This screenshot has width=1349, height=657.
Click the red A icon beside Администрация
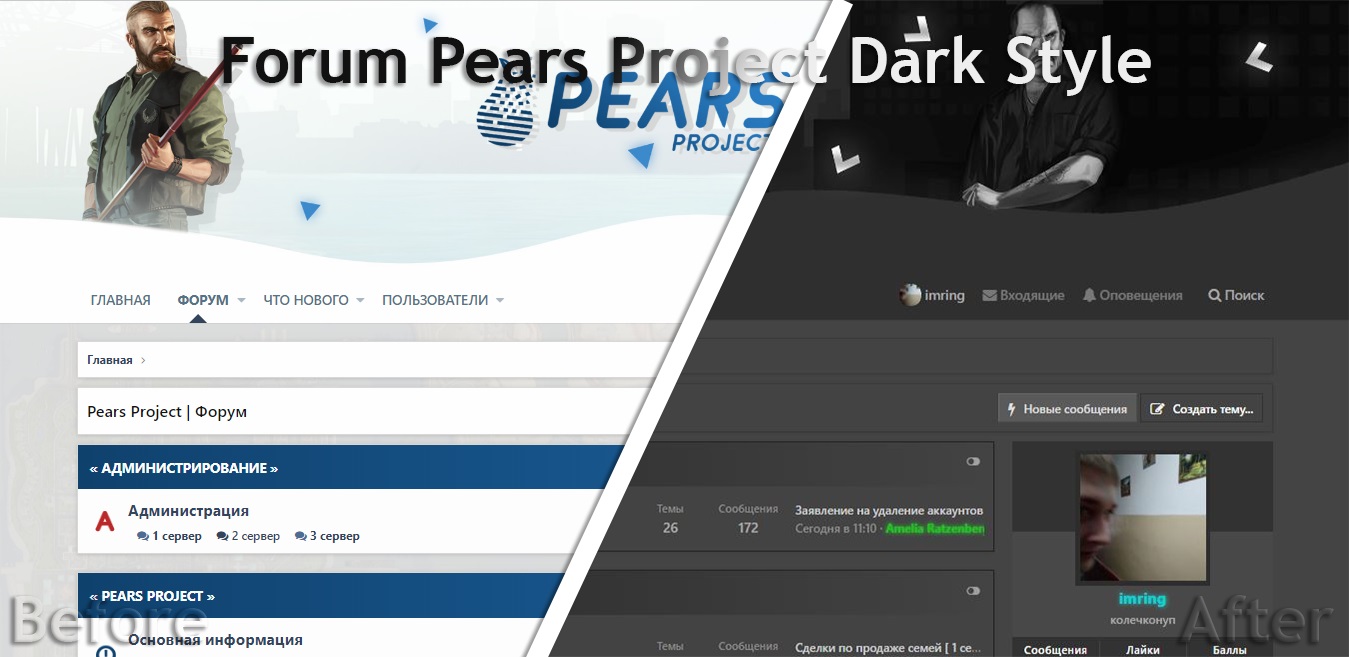[x=105, y=521]
